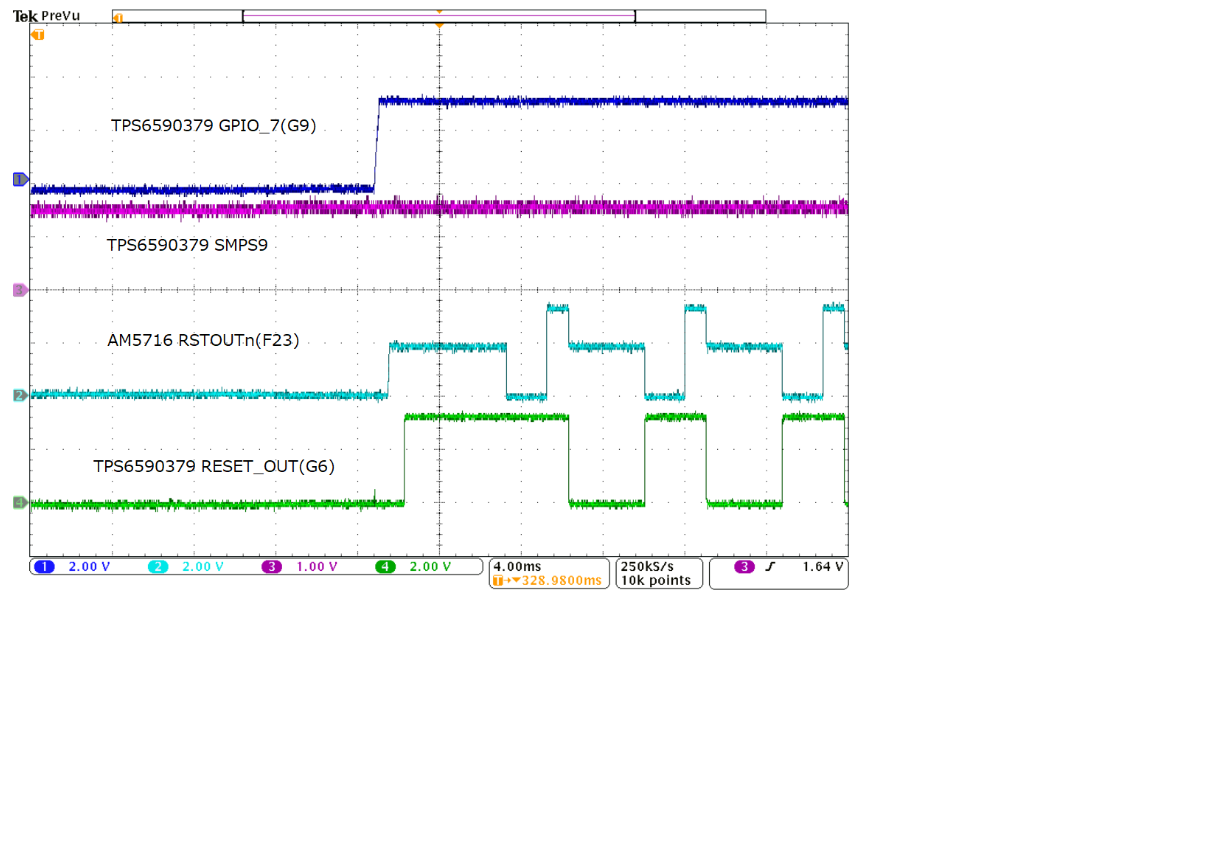Click the record view overview bar
The height and width of the screenshot is (865, 1218).
[x=439, y=16]
